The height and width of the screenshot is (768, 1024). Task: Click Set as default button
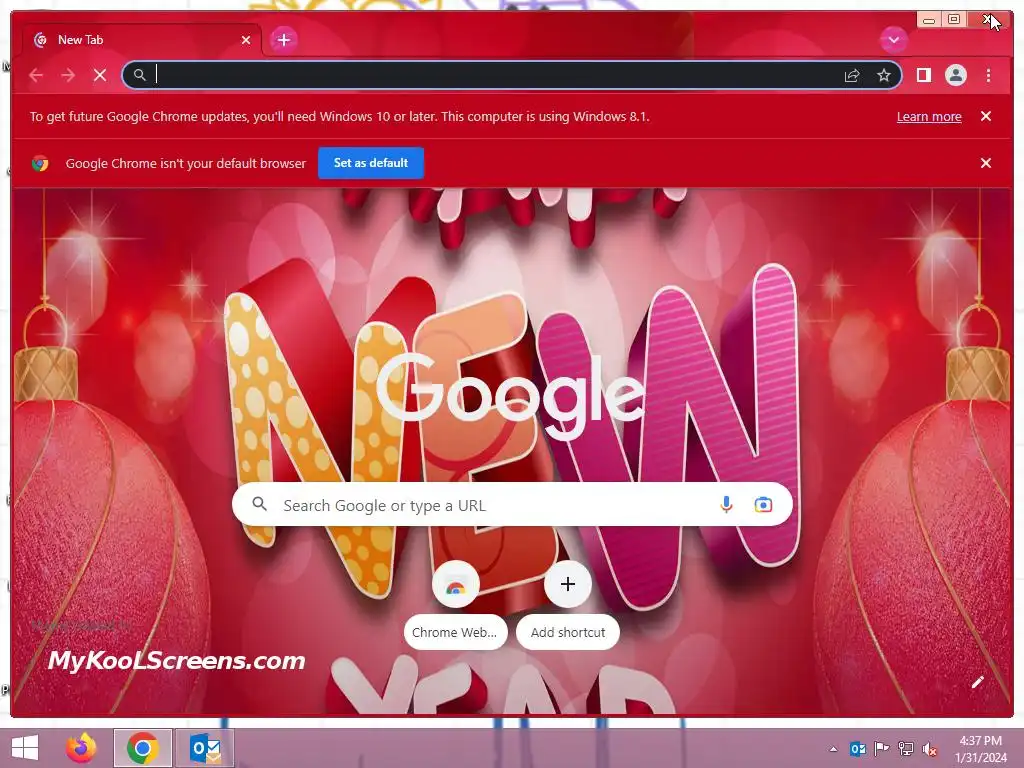371,163
